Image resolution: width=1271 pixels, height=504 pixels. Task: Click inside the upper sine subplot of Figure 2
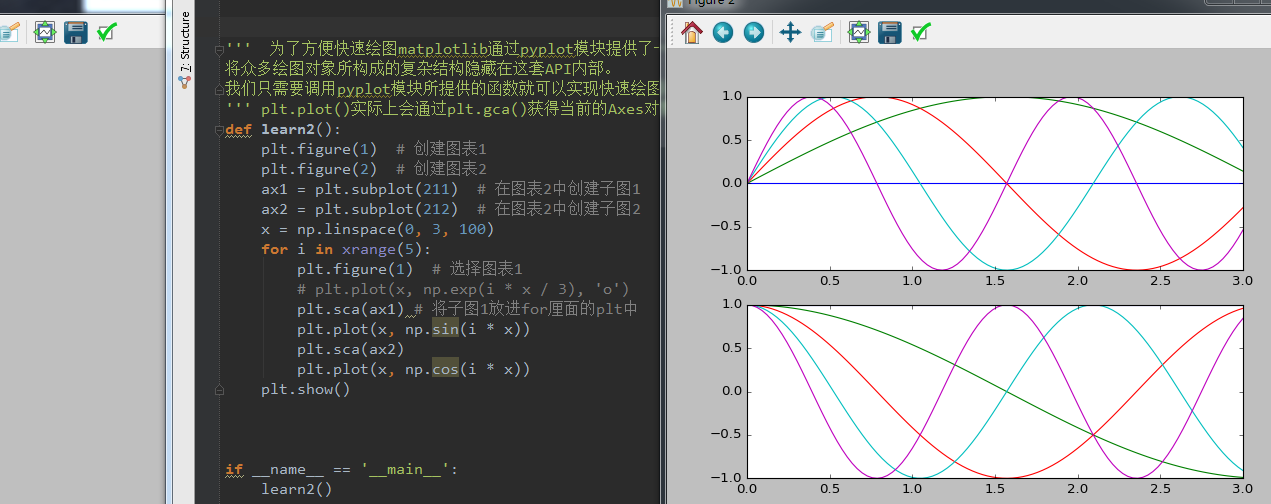(994, 183)
